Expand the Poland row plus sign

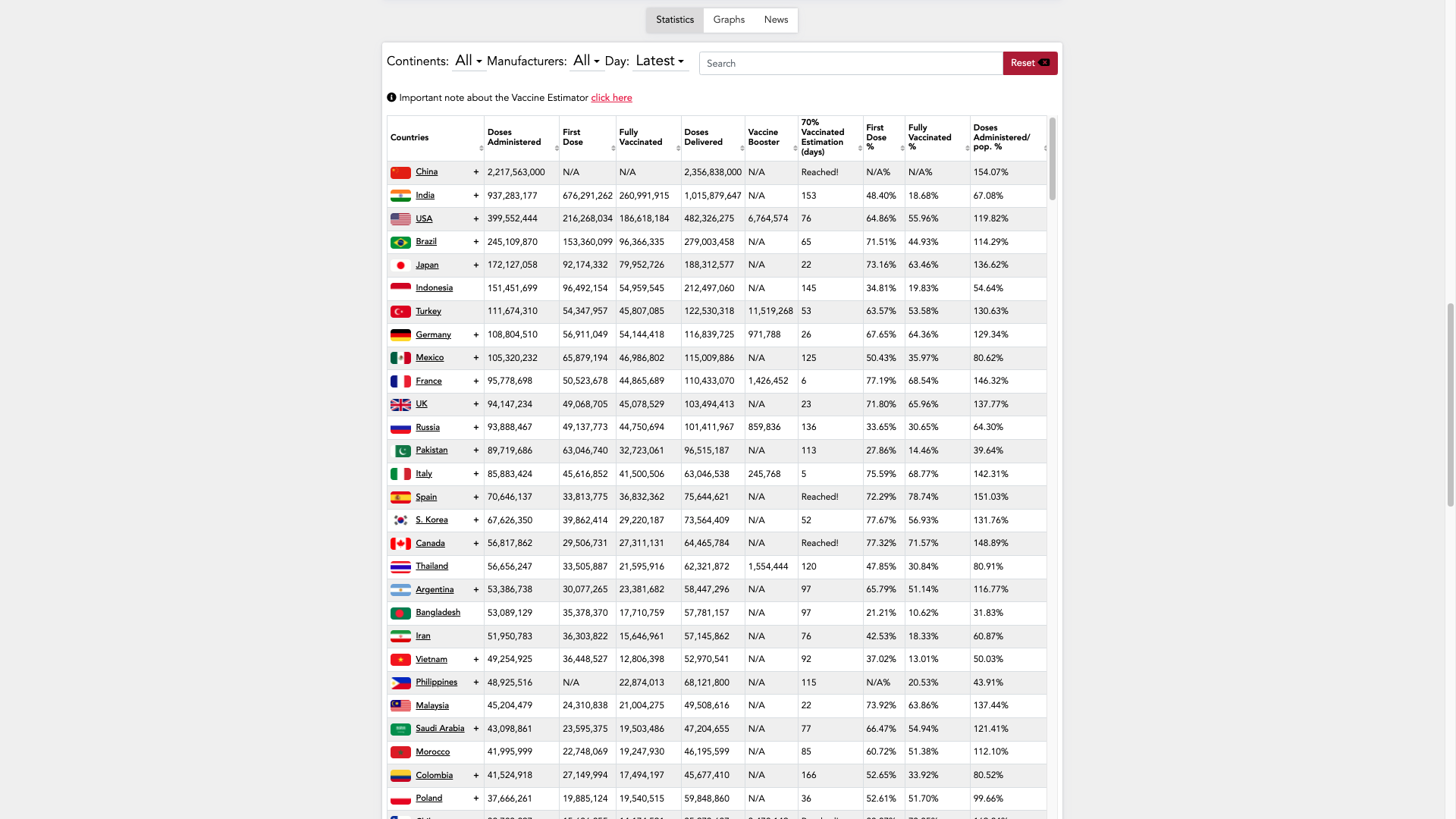click(476, 799)
